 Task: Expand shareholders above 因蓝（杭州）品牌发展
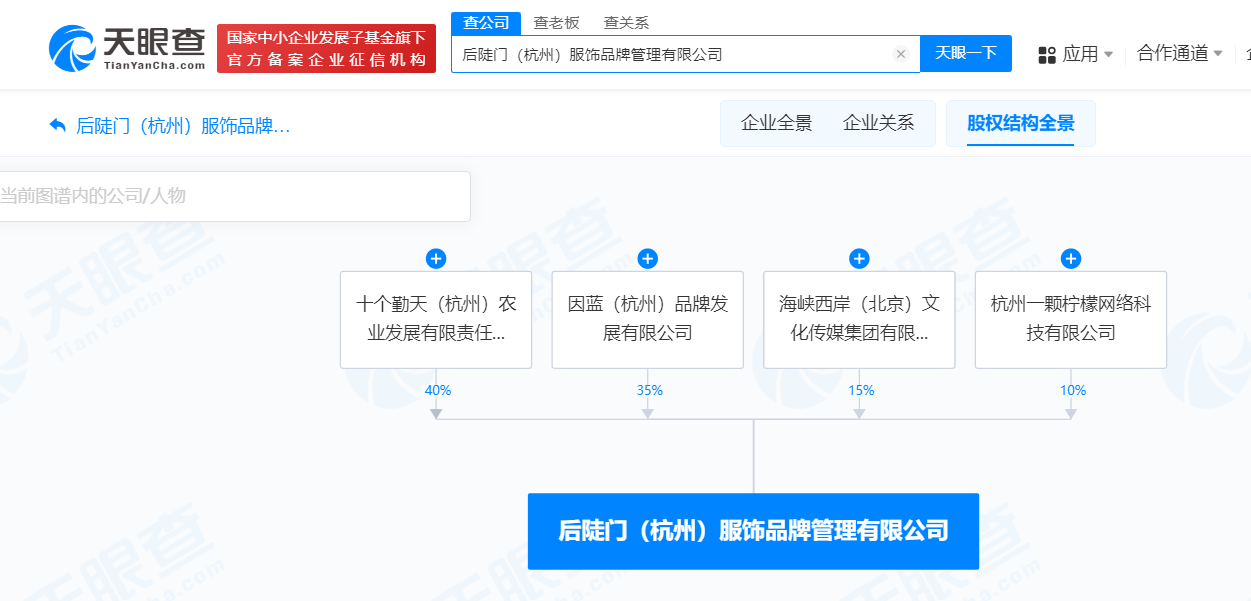648,259
